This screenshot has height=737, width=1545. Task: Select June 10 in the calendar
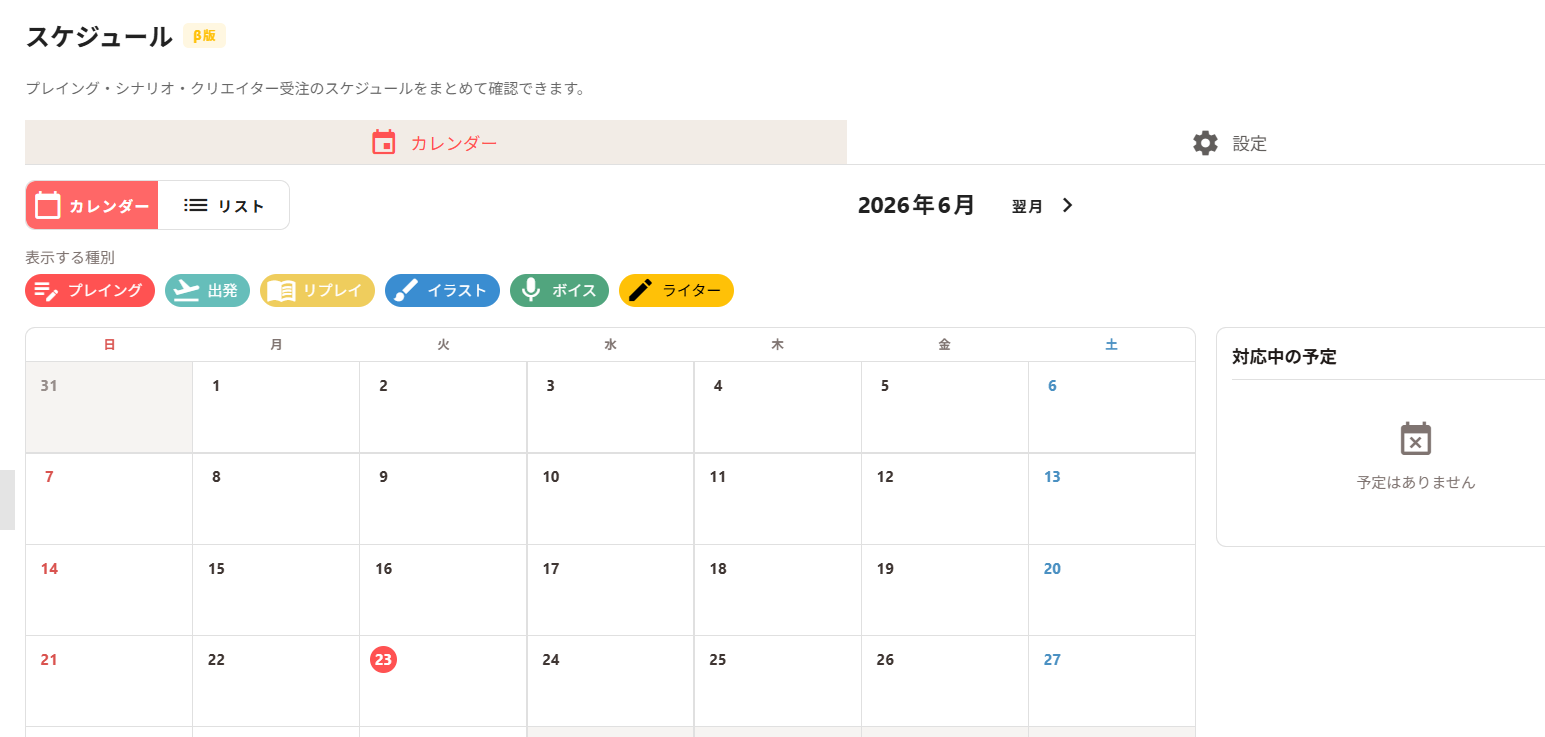(611, 499)
